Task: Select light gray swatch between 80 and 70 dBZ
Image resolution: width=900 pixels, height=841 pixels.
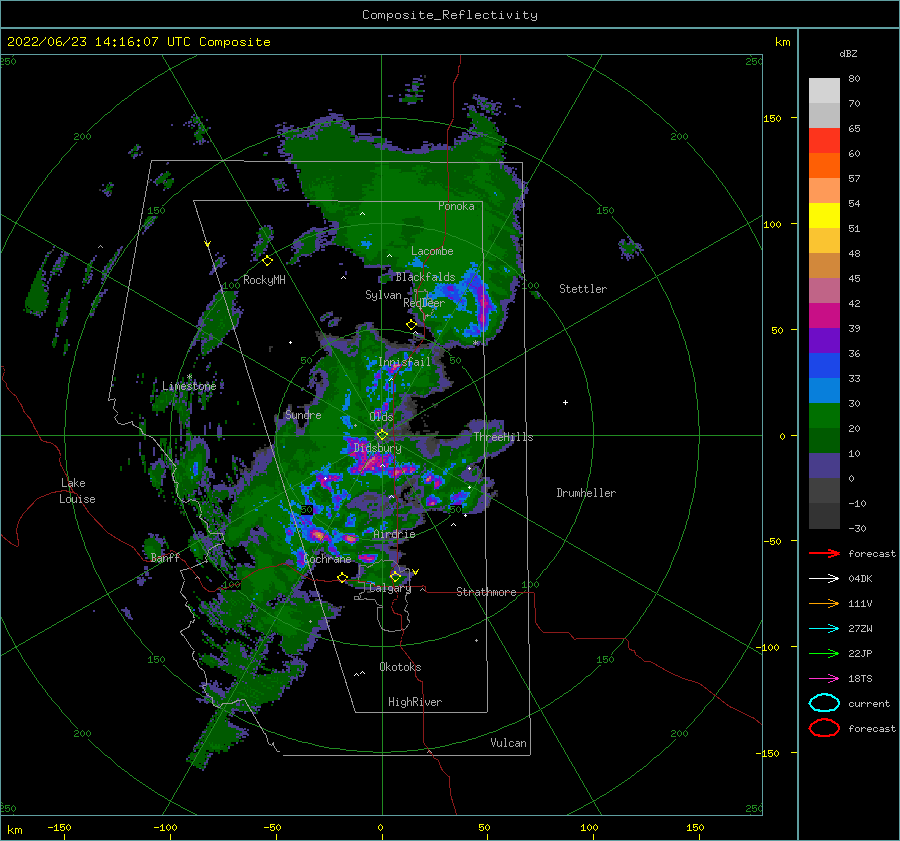Action: tap(824, 91)
